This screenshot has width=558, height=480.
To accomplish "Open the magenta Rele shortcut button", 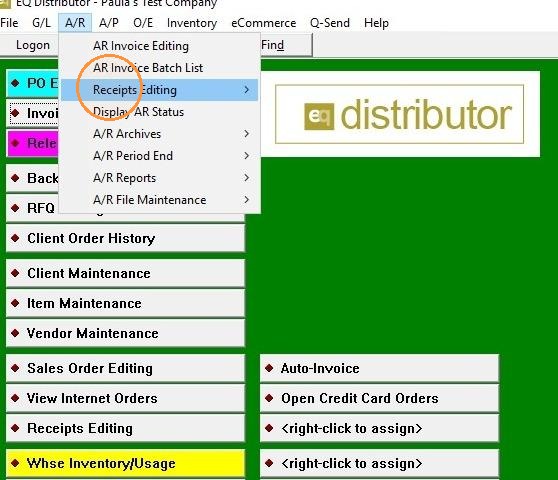I will click(32, 143).
